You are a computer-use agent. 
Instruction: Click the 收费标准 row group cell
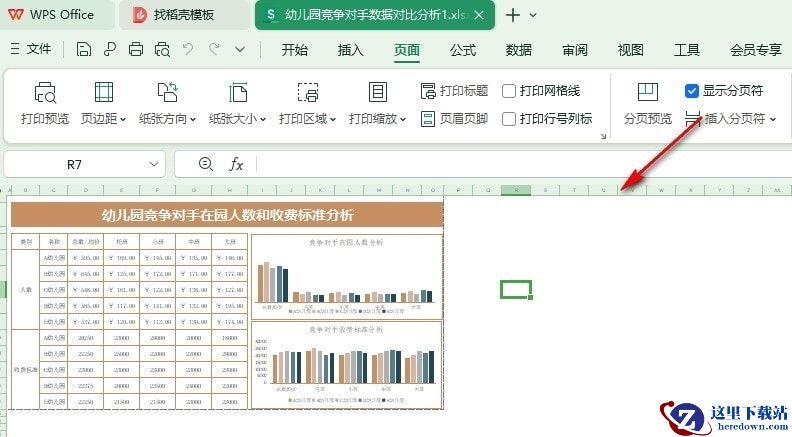pos(25,370)
